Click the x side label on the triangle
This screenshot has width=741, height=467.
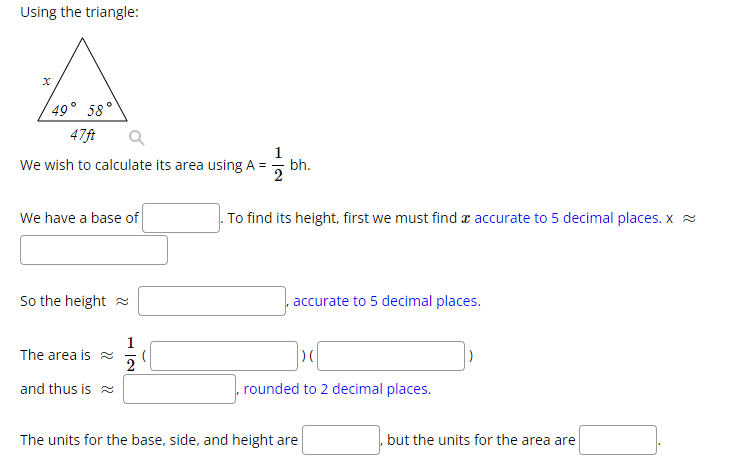click(x=46, y=81)
